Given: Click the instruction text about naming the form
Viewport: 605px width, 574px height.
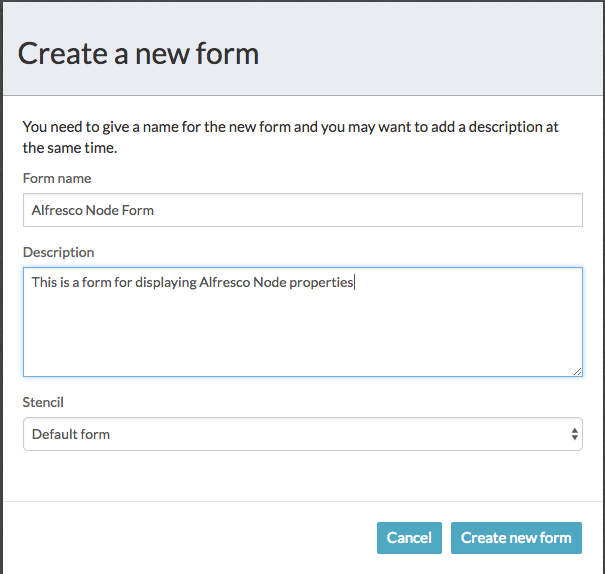Looking at the screenshot, I should point(290,137).
